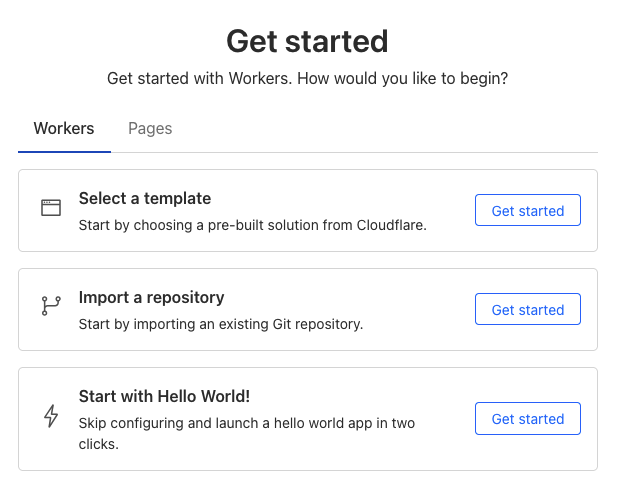This screenshot has width=617, height=484.
Task: Click the lightning bolt Hello World icon
Action: tap(51, 416)
